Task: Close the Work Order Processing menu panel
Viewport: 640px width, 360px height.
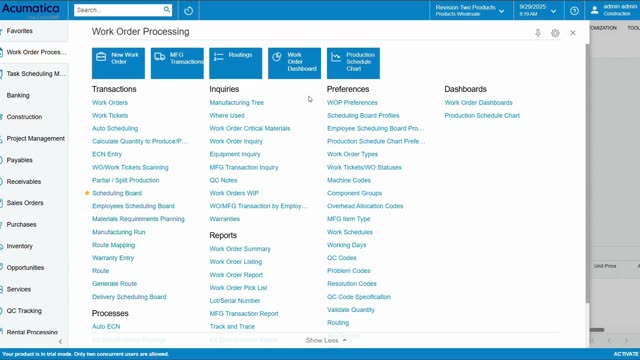Action: [x=573, y=33]
